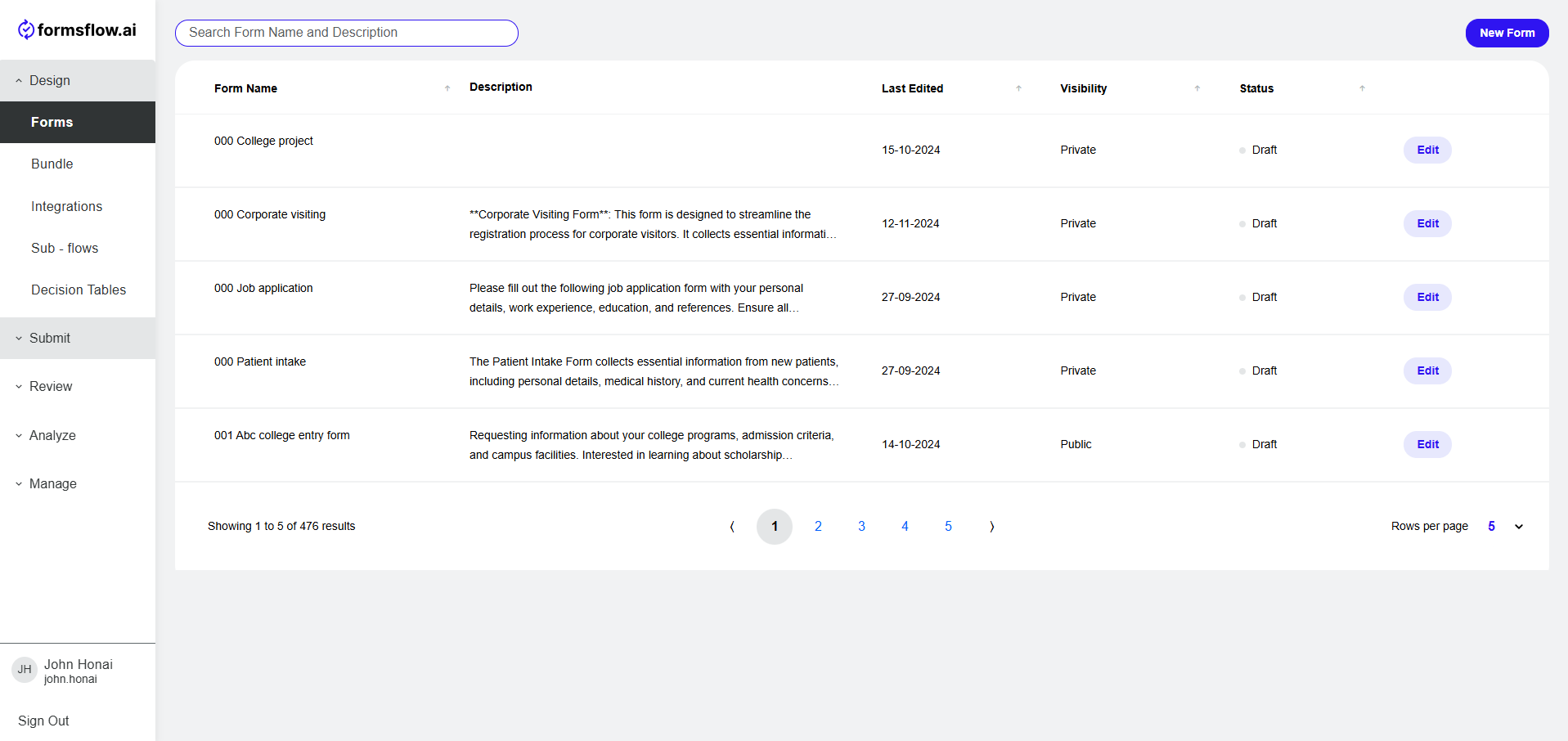Click the date 14-10-2024

point(911,444)
